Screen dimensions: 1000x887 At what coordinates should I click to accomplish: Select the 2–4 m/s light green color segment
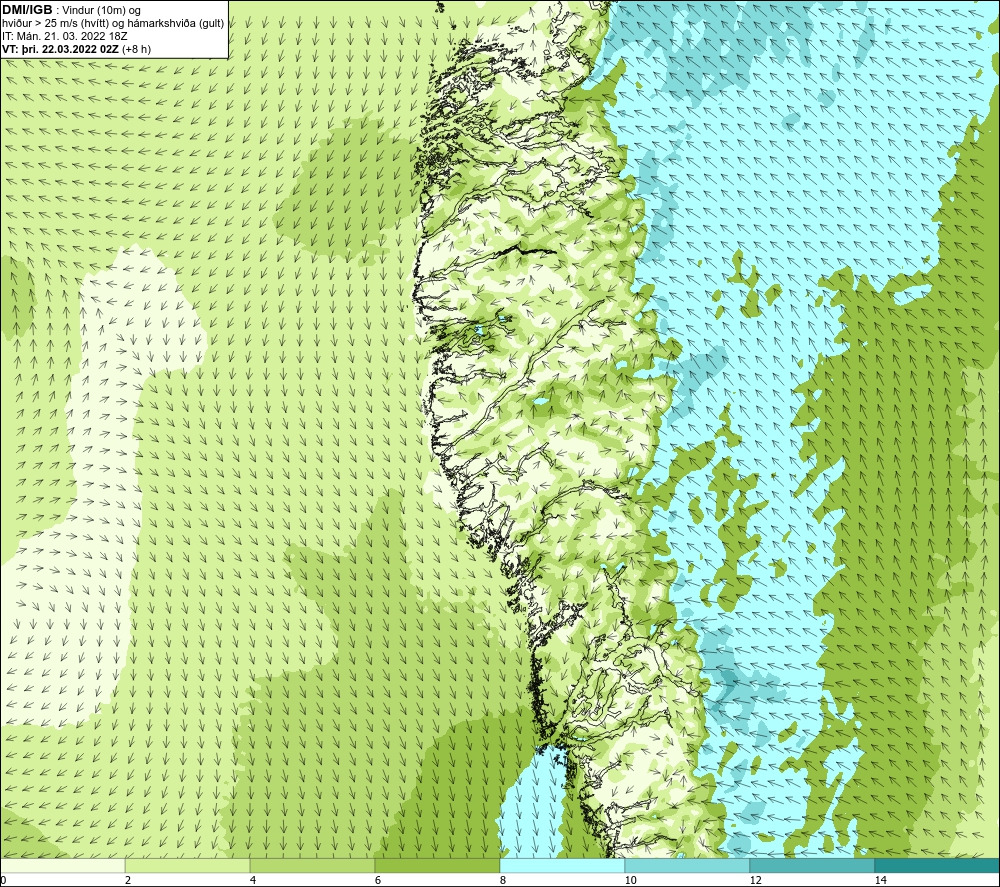tap(188, 865)
